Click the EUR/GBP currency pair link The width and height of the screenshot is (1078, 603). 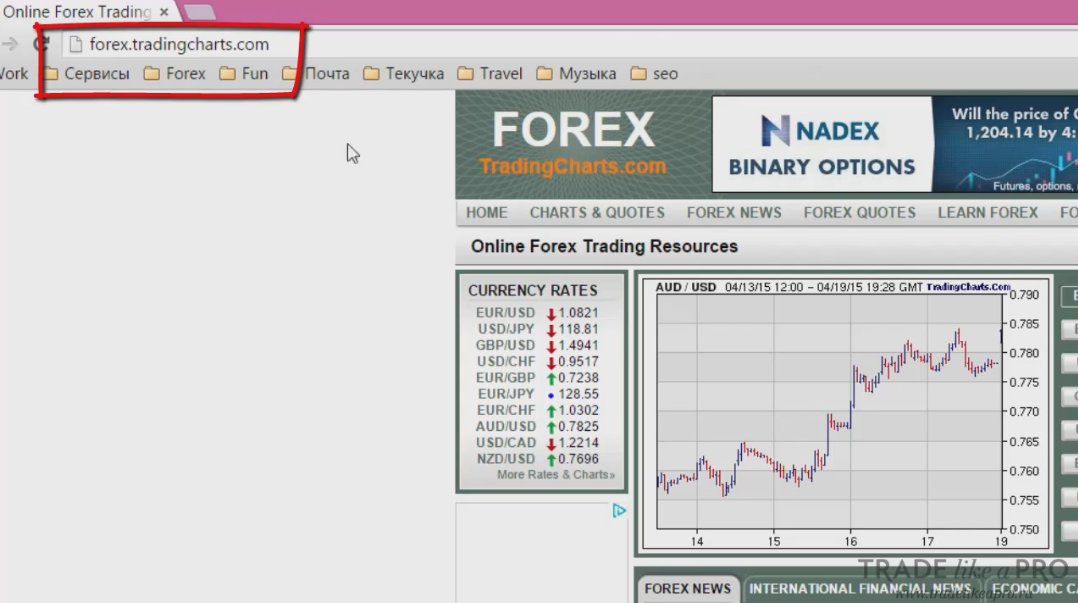click(505, 378)
